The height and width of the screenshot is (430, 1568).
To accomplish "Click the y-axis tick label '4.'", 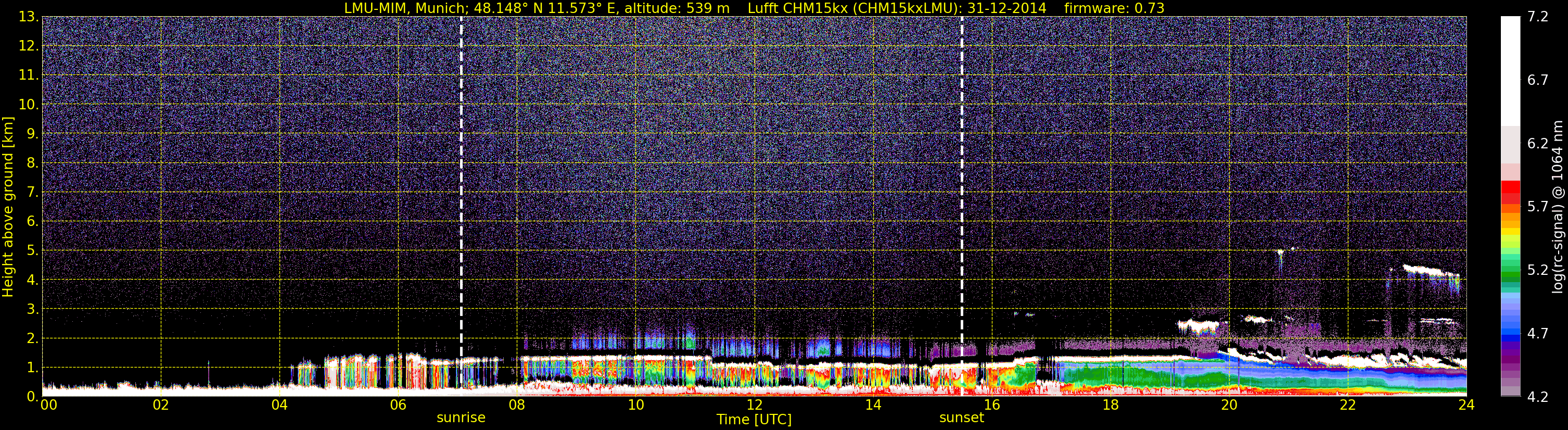I will click(x=32, y=280).
